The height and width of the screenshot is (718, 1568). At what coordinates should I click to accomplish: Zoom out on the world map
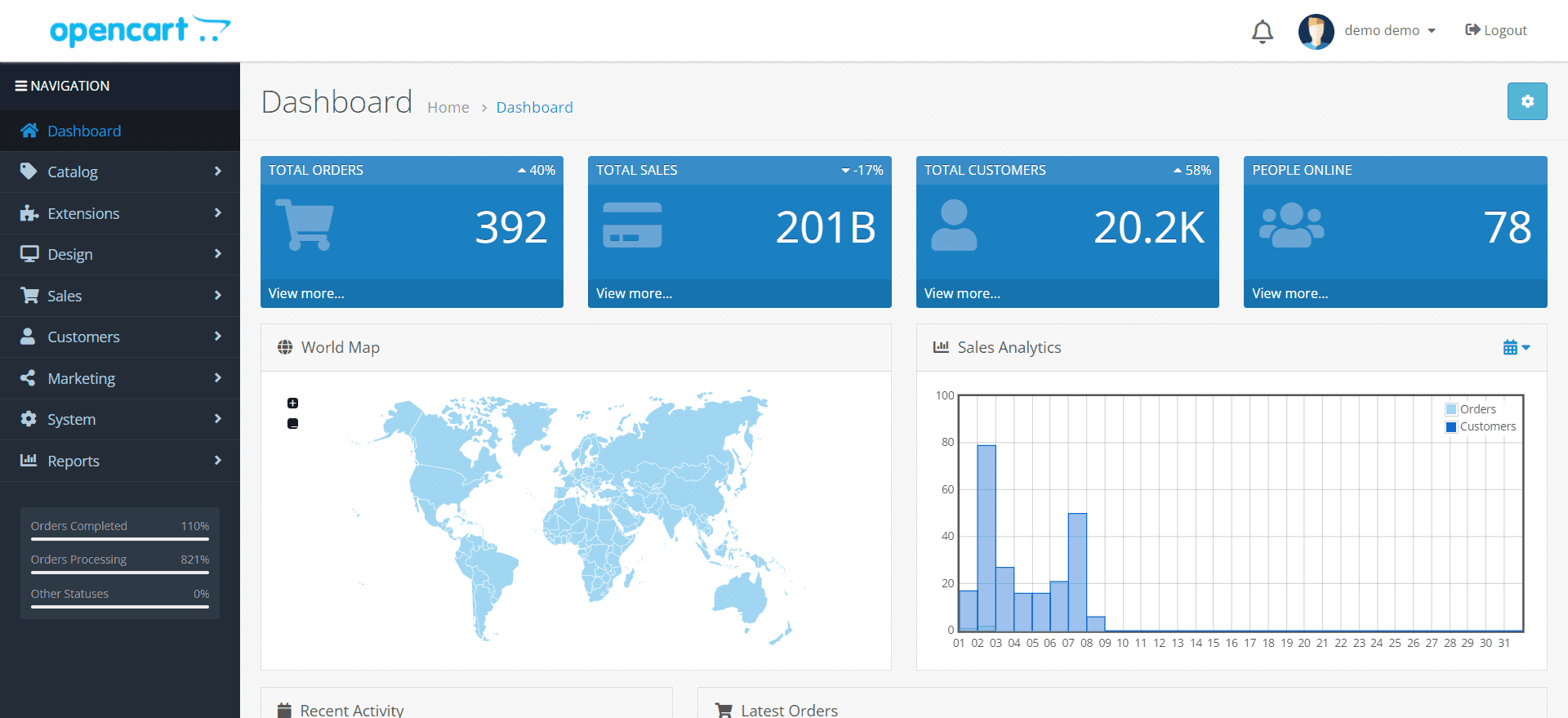[x=292, y=423]
